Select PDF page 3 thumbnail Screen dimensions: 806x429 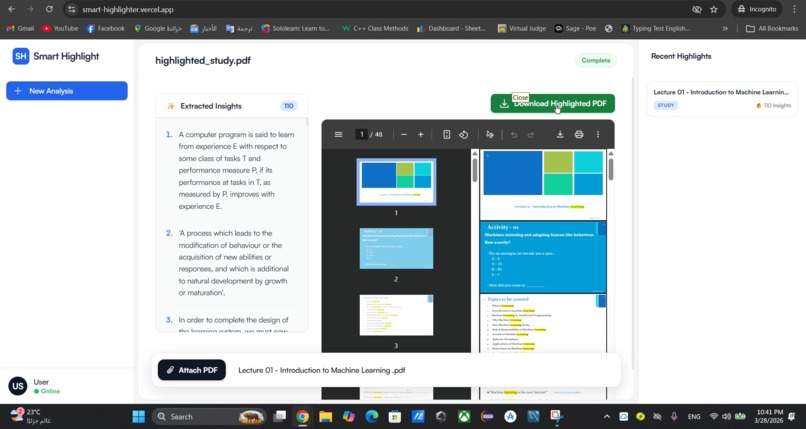point(396,315)
